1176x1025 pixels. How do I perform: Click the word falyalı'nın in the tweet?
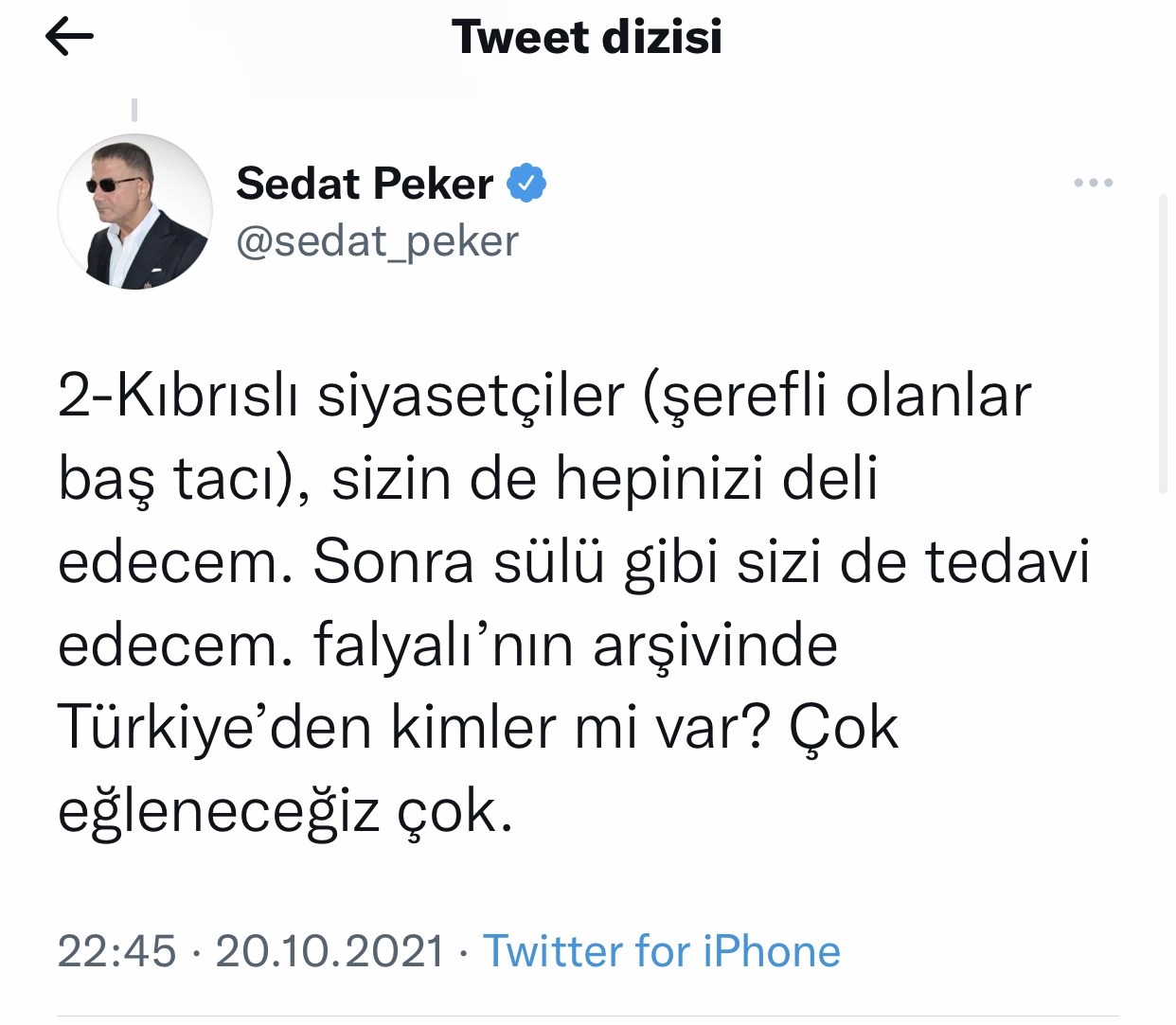[443, 645]
